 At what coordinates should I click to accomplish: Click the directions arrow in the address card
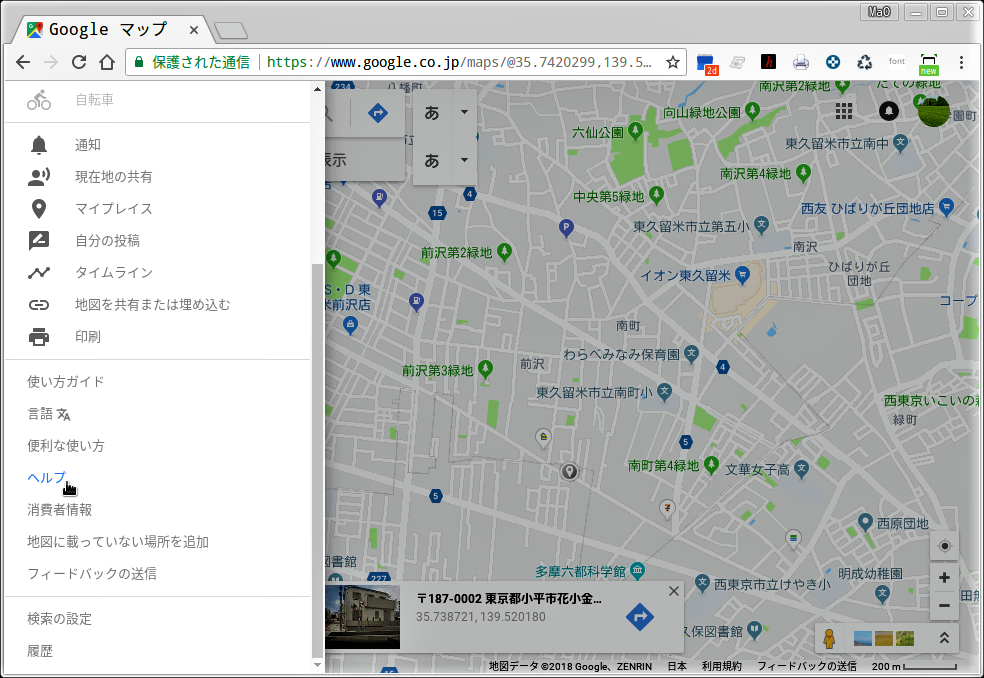(639, 617)
